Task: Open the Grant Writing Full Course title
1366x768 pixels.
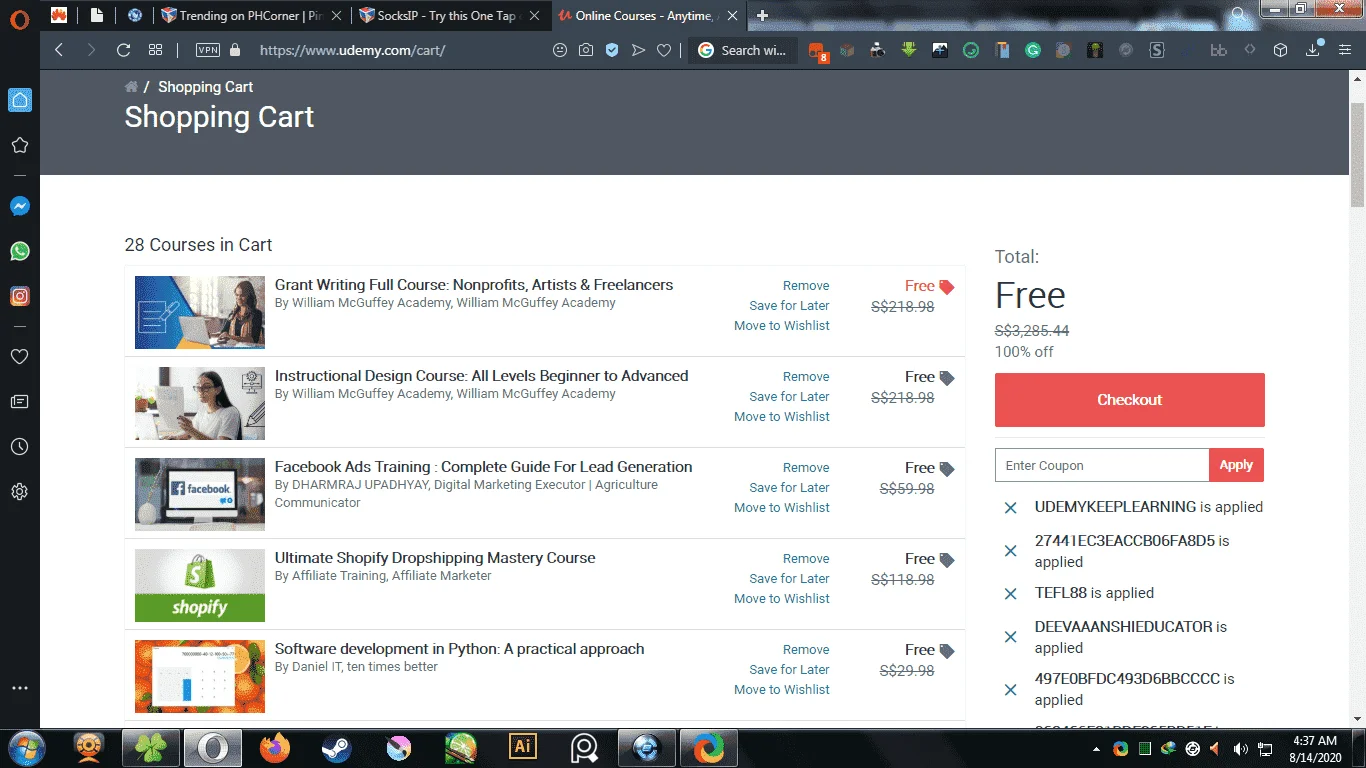Action: [x=474, y=285]
